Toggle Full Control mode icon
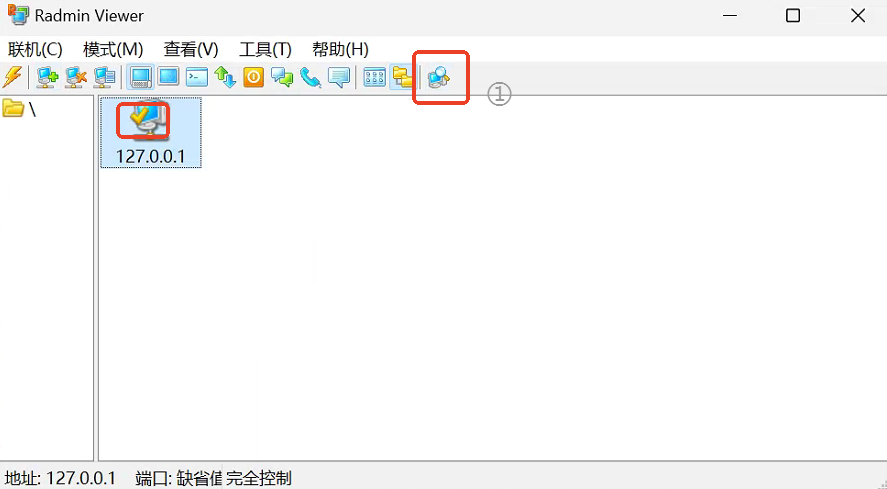Screen dimensions: 887x489 pyautogui.click(x=140, y=77)
